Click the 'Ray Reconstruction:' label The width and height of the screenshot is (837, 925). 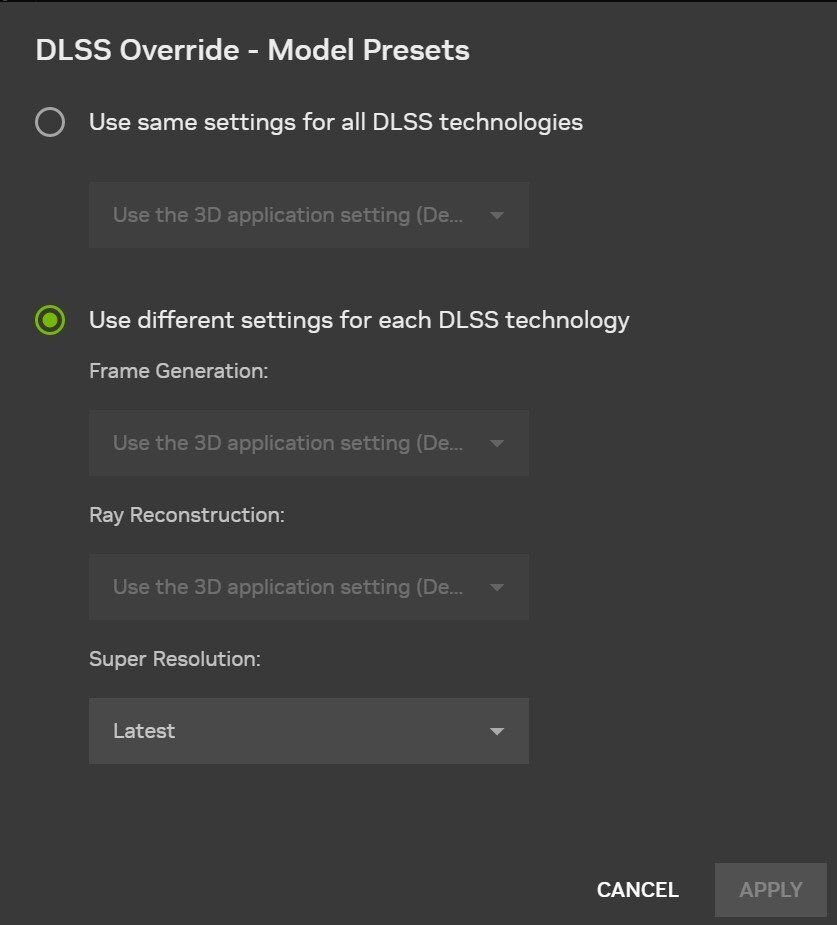(187, 515)
